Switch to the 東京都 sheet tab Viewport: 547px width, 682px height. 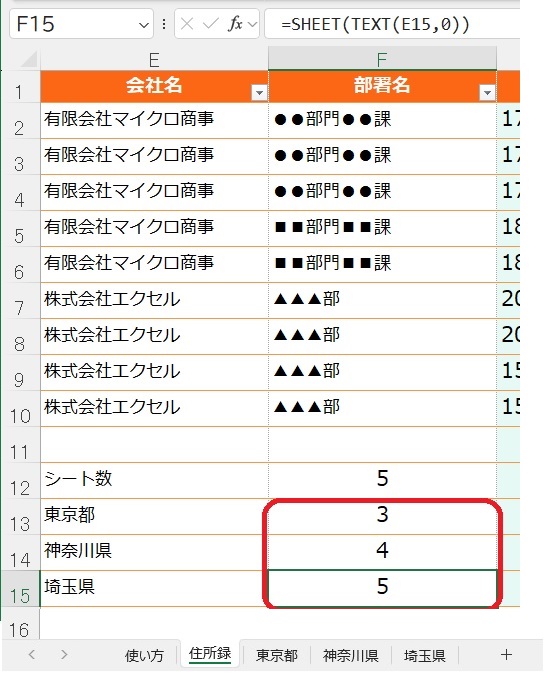coord(277,655)
